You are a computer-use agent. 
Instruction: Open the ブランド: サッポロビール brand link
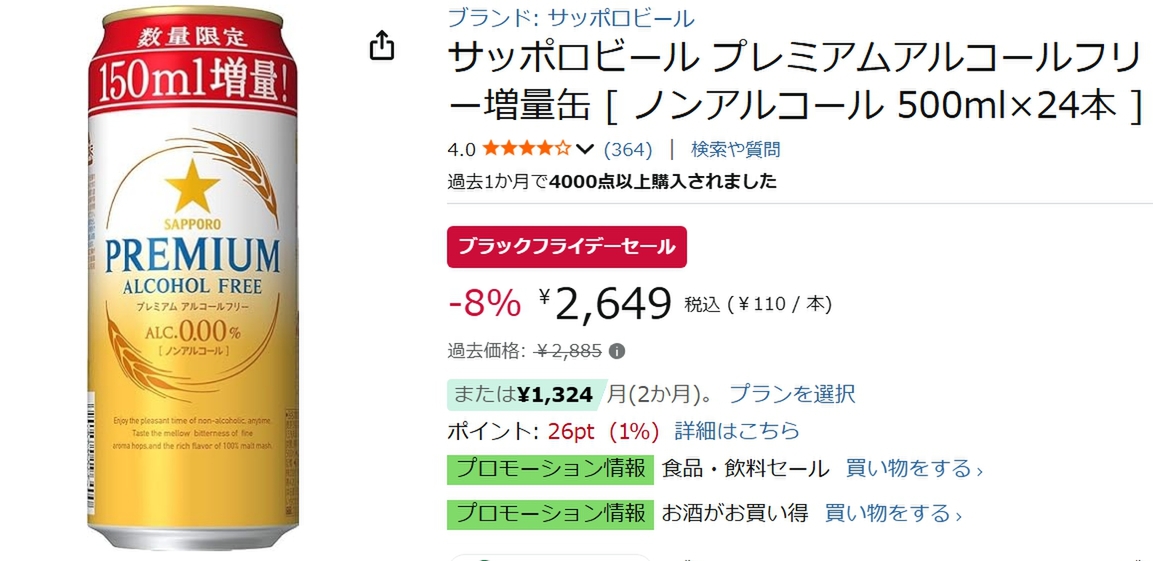coord(570,18)
